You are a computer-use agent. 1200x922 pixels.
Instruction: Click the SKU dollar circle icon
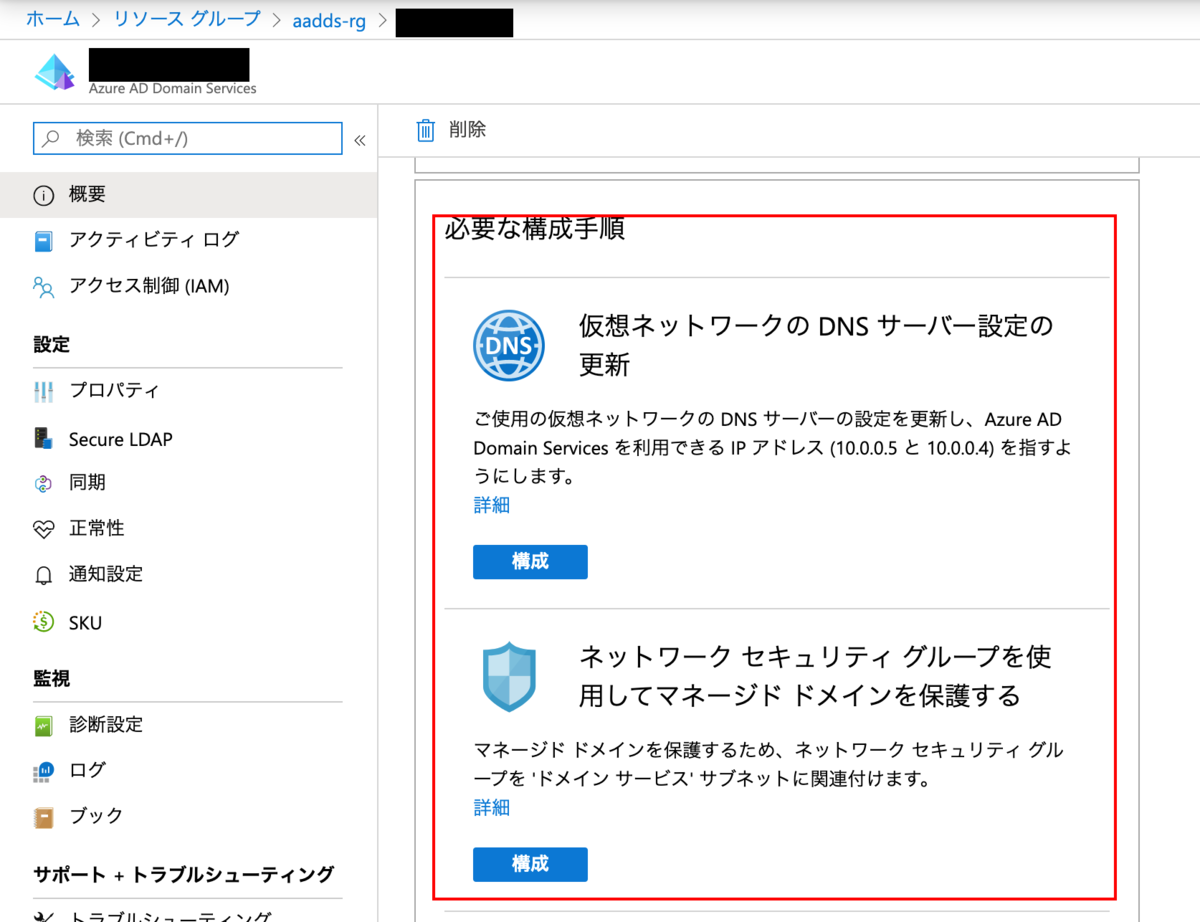coord(43,622)
